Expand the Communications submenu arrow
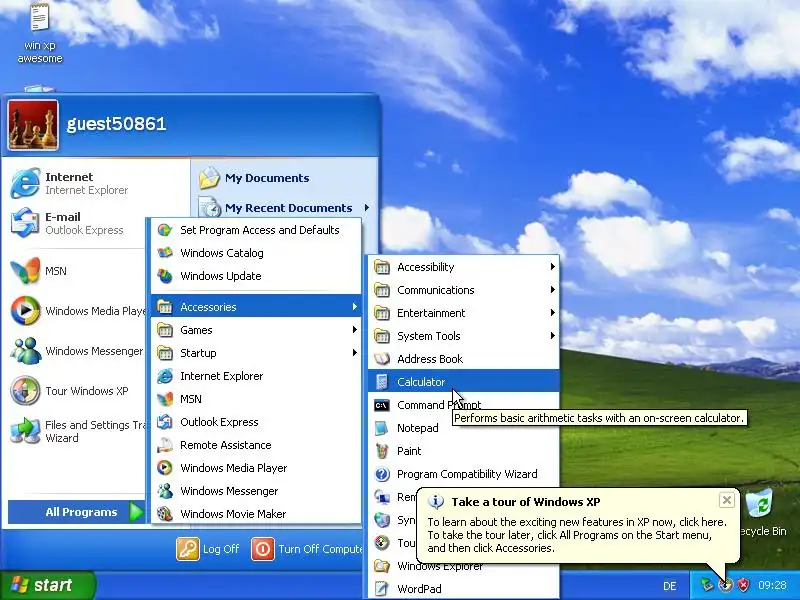 click(x=553, y=289)
